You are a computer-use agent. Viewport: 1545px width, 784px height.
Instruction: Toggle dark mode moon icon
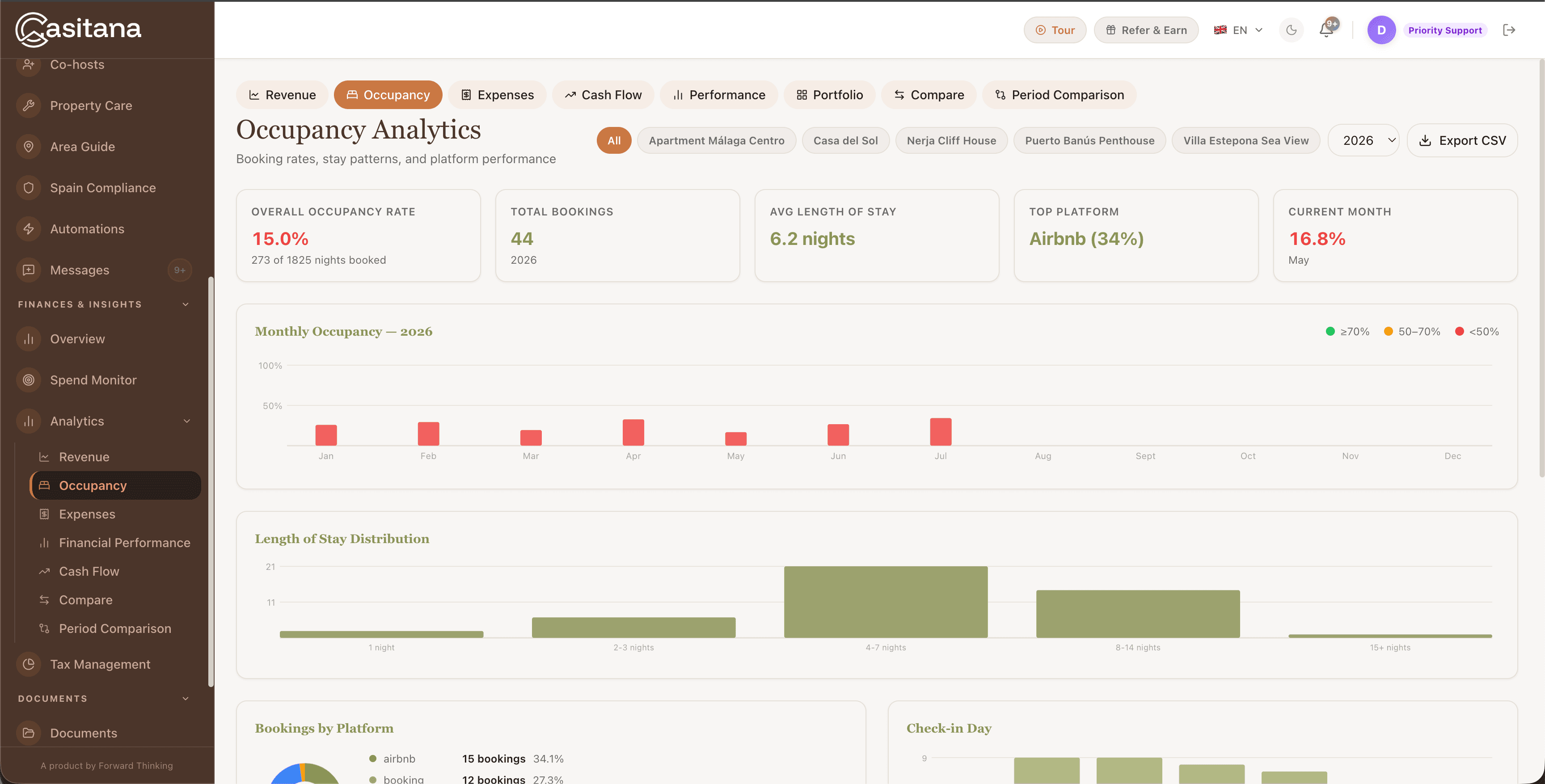pyautogui.click(x=1291, y=30)
